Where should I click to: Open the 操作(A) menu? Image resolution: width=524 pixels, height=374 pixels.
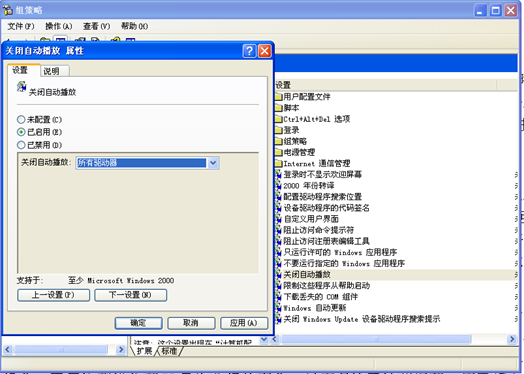click(x=59, y=26)
